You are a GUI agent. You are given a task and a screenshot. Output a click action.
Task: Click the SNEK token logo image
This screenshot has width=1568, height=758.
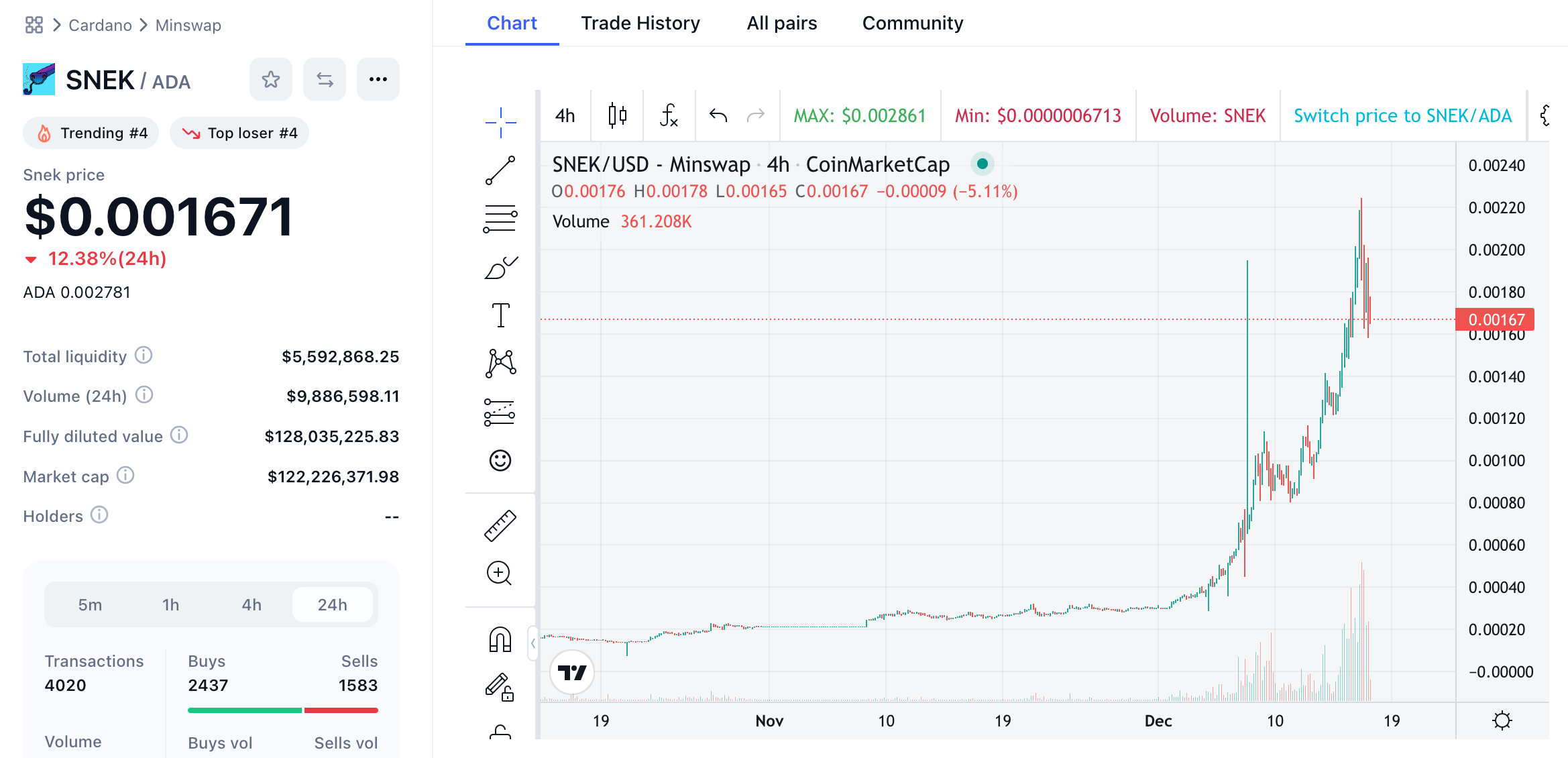[x=39, y=79]
